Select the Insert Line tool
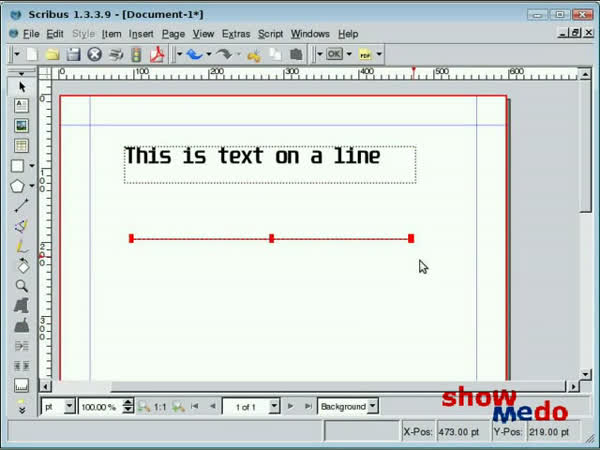 (21, 205)
